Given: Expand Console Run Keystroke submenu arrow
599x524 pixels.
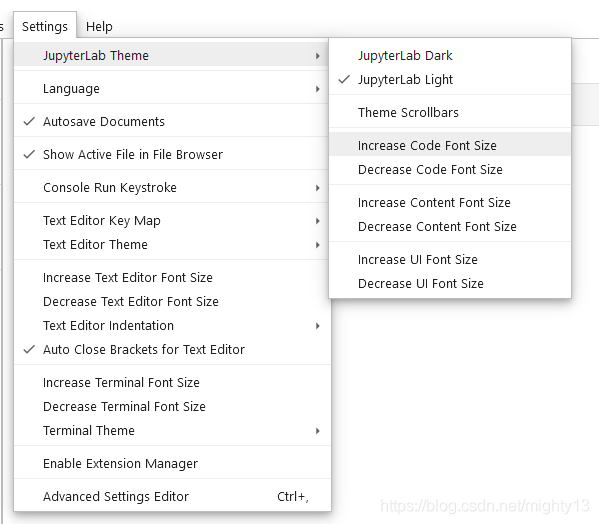Looking at the screenshot, I should pos(317,188).
